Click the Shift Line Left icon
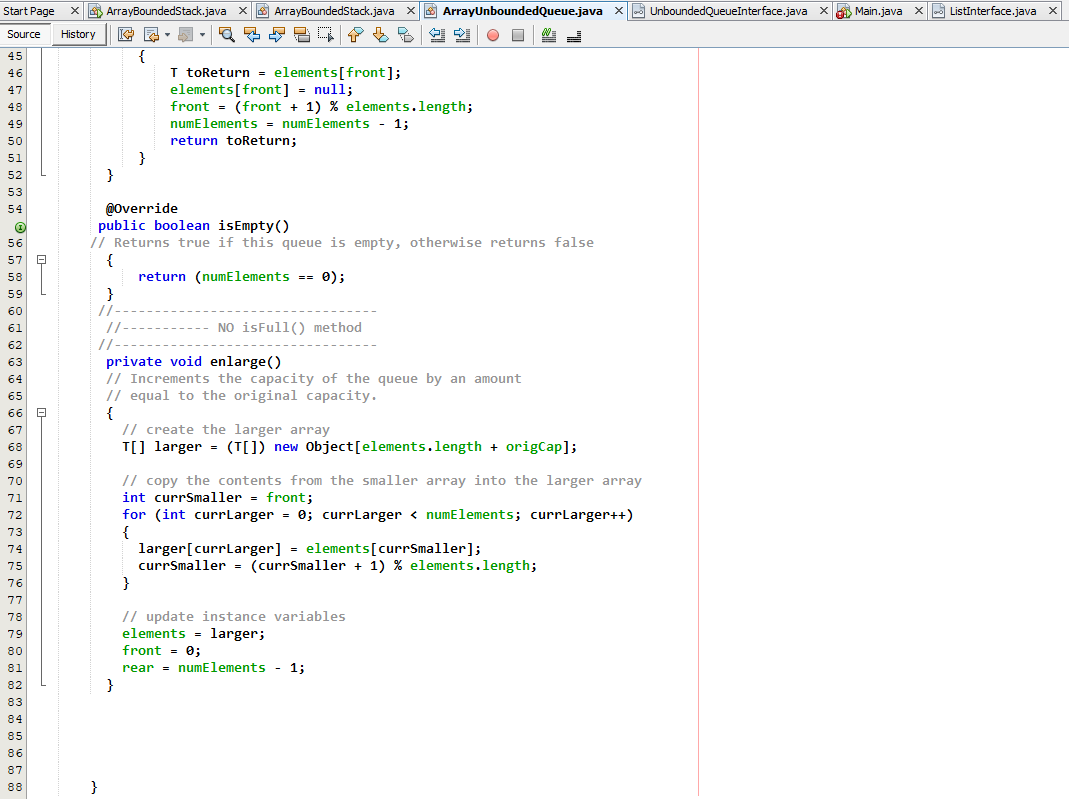Screen dimensions: 1069x799 [437, 35]
